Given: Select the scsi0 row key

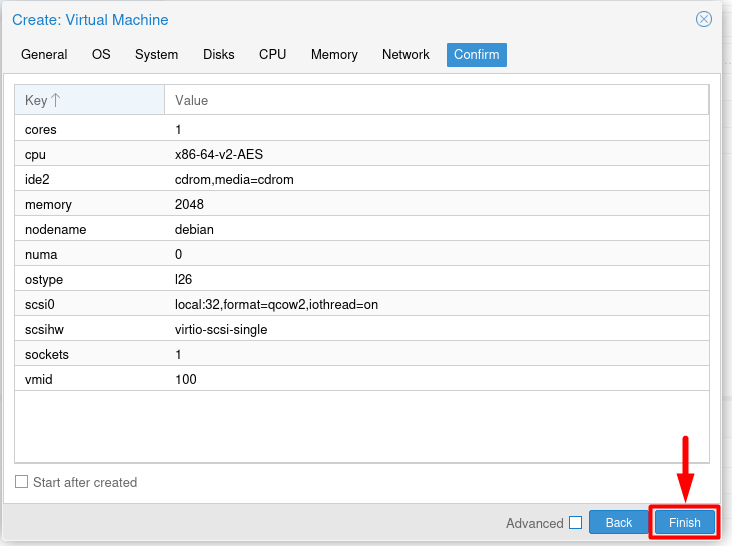Looking at the screenshot, I should pyautogui.click(x=40, y=305).
